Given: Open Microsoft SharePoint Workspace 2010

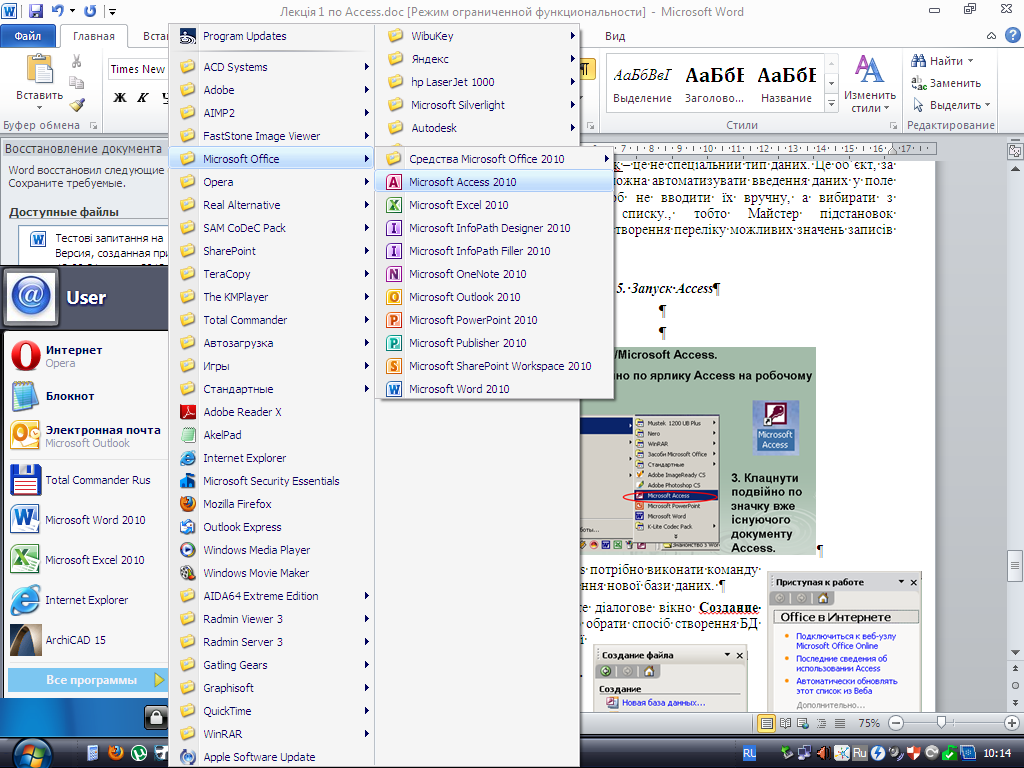Looking at the screenshot, I should click(x=494, y=366).
